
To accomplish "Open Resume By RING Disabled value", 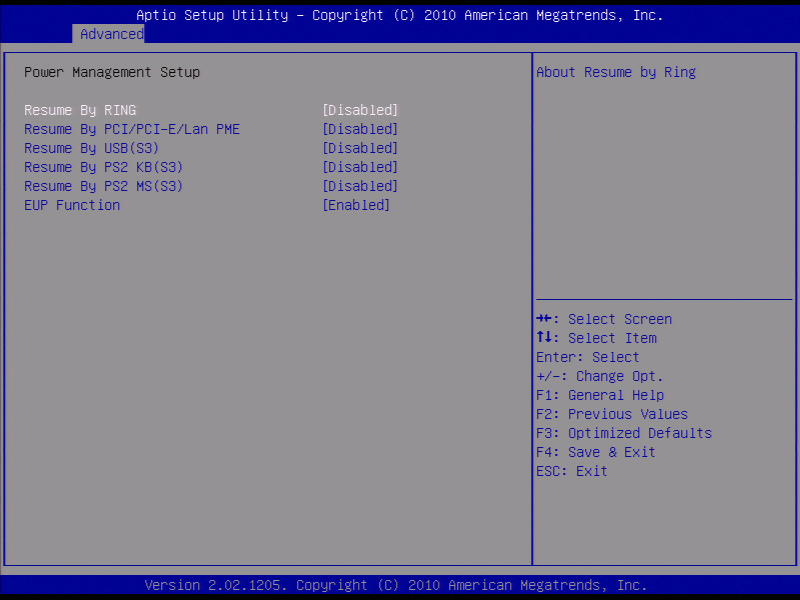I will pos(360,110).
